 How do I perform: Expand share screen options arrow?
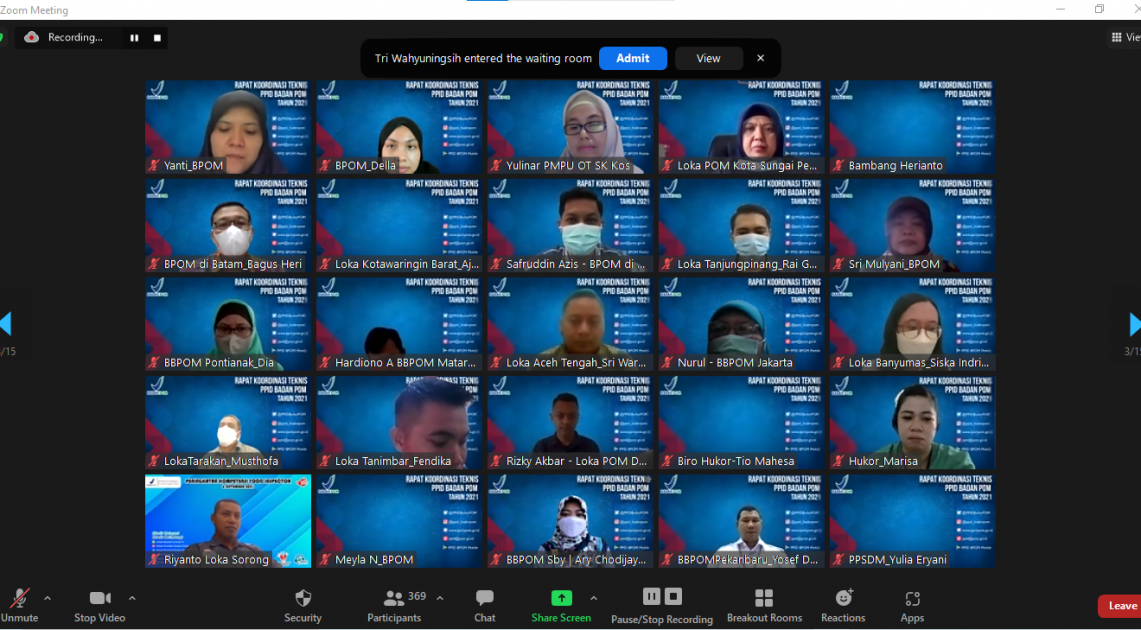tap(593, 598)
